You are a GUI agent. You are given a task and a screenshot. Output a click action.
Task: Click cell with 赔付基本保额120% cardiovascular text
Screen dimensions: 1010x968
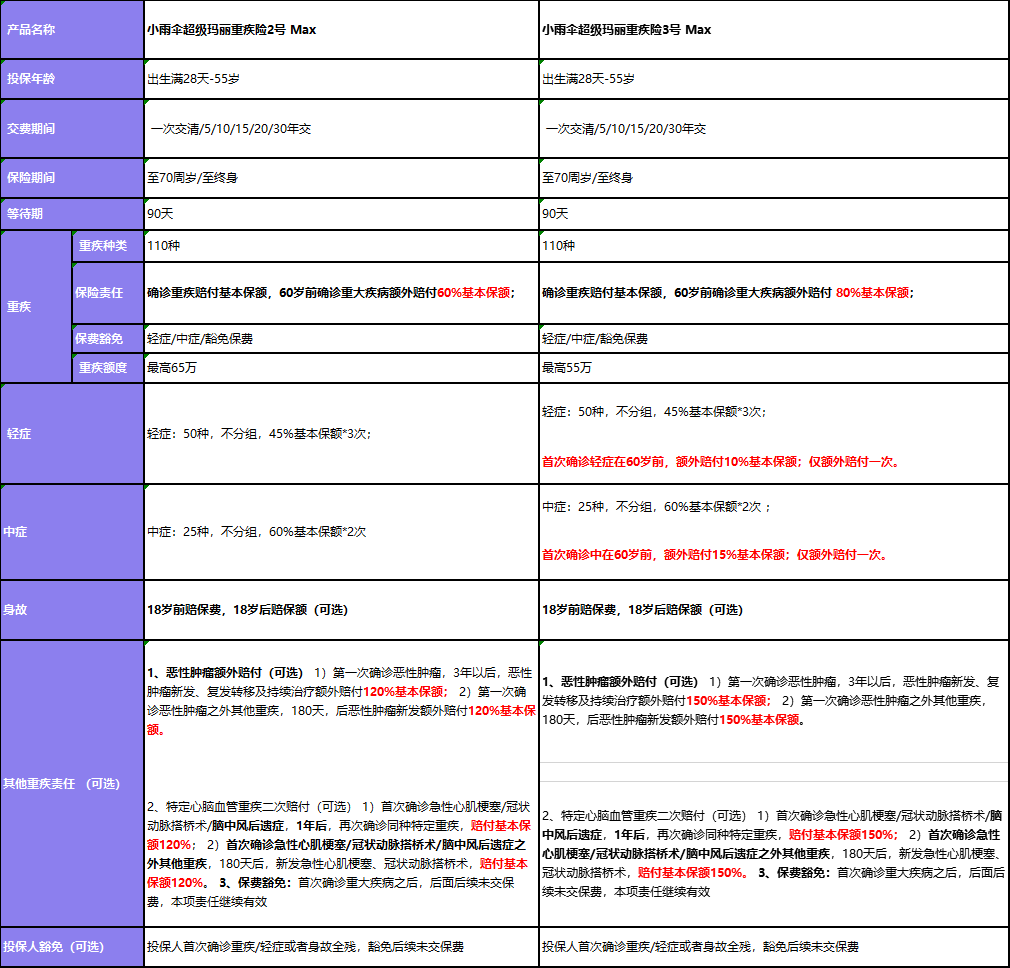pos(341,853)
